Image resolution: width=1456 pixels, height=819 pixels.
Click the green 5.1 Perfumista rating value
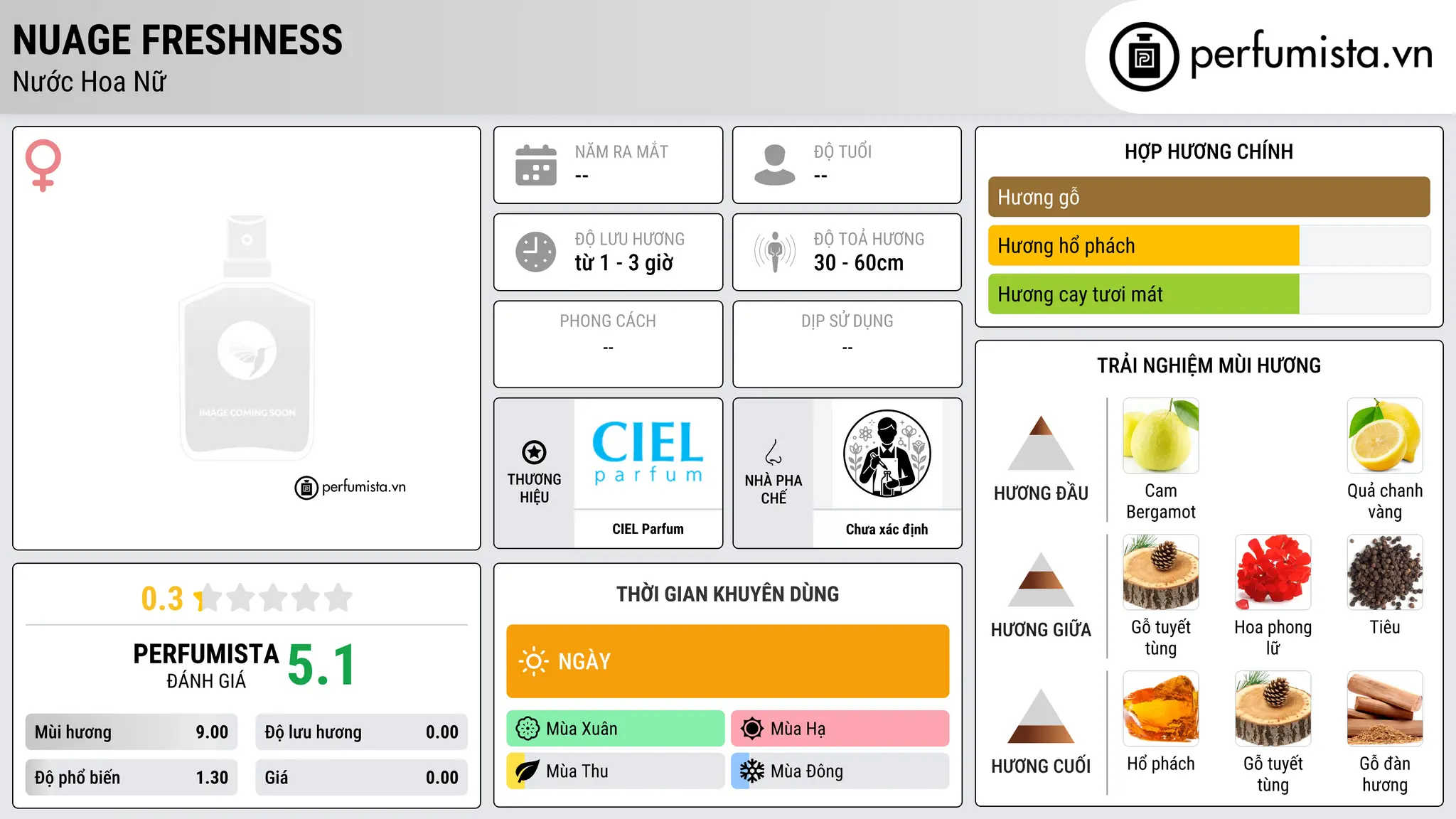(321, 665)
